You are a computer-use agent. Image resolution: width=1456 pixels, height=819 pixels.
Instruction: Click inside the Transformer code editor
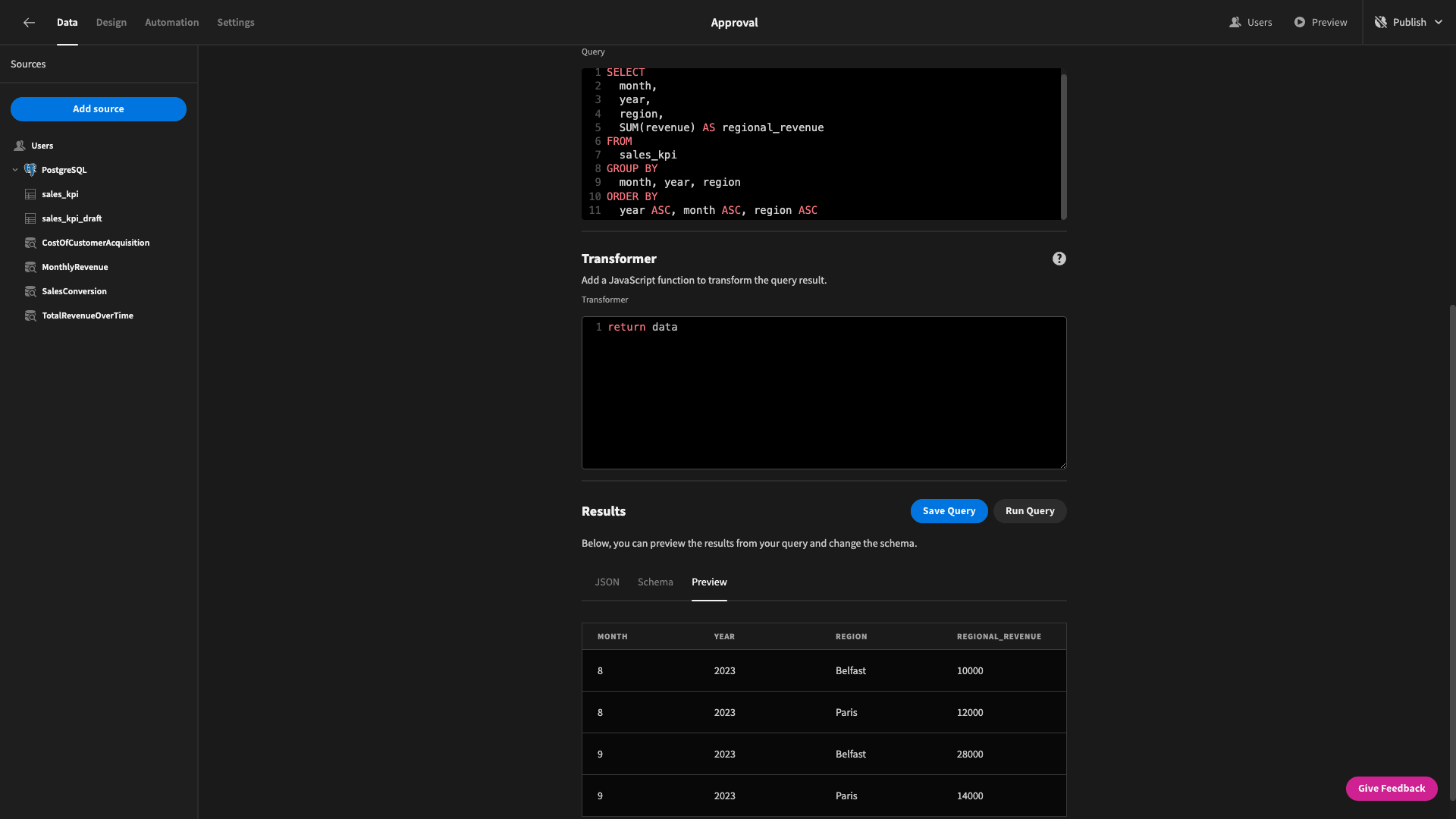824,393
